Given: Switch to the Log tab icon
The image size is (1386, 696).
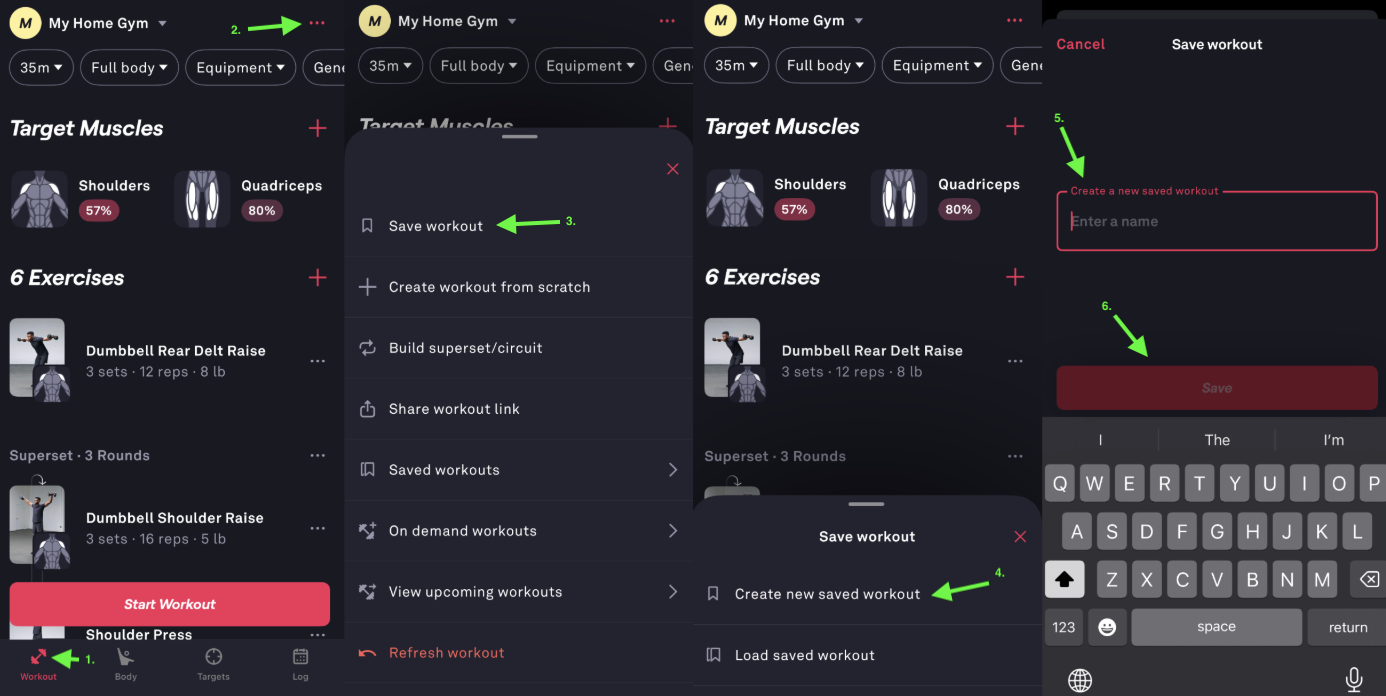Looking at the screenshot, I should point(300,663).
